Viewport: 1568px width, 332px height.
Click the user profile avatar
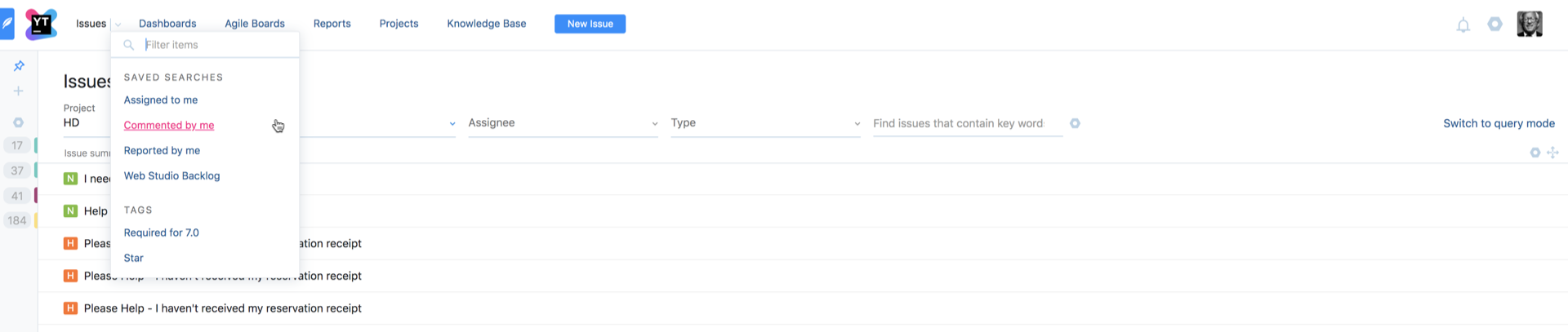pos(1529,24)
